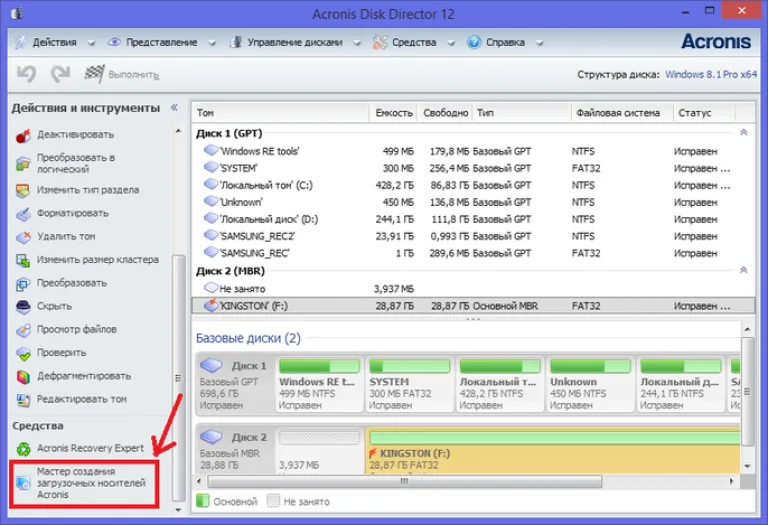Image resolution: width=768 pixels, height=525 pixels.
Task: Click the vertical scrollbar of disk map
Action: [x=747, y=391]
